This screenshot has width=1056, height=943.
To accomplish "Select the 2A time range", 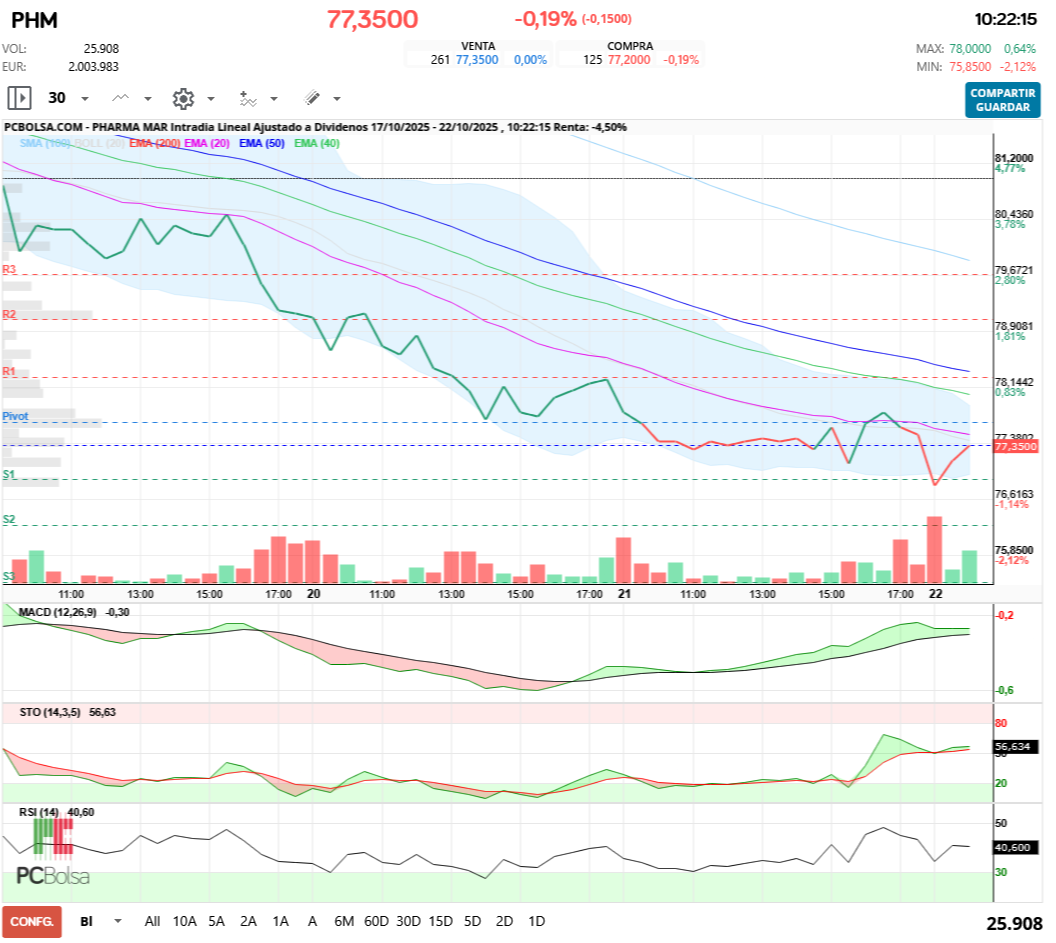I will coord(249,921).
